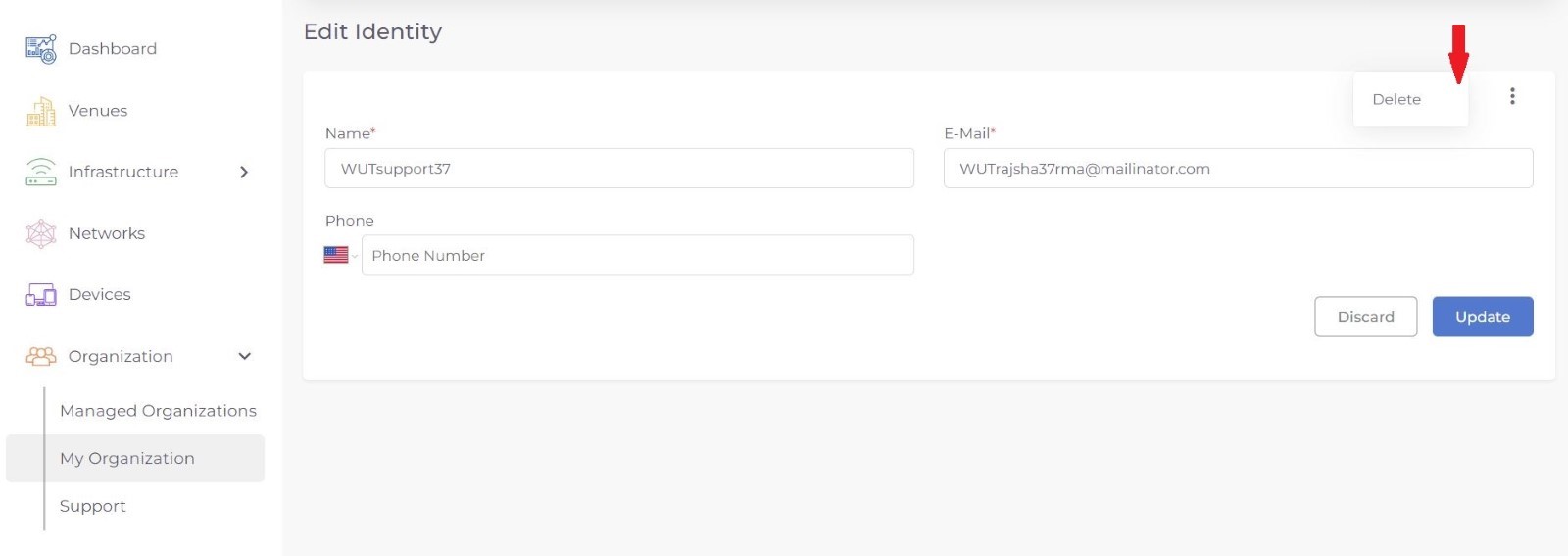Click the Venues building icon
The image size is (1568, 556).
coord(41,112)
